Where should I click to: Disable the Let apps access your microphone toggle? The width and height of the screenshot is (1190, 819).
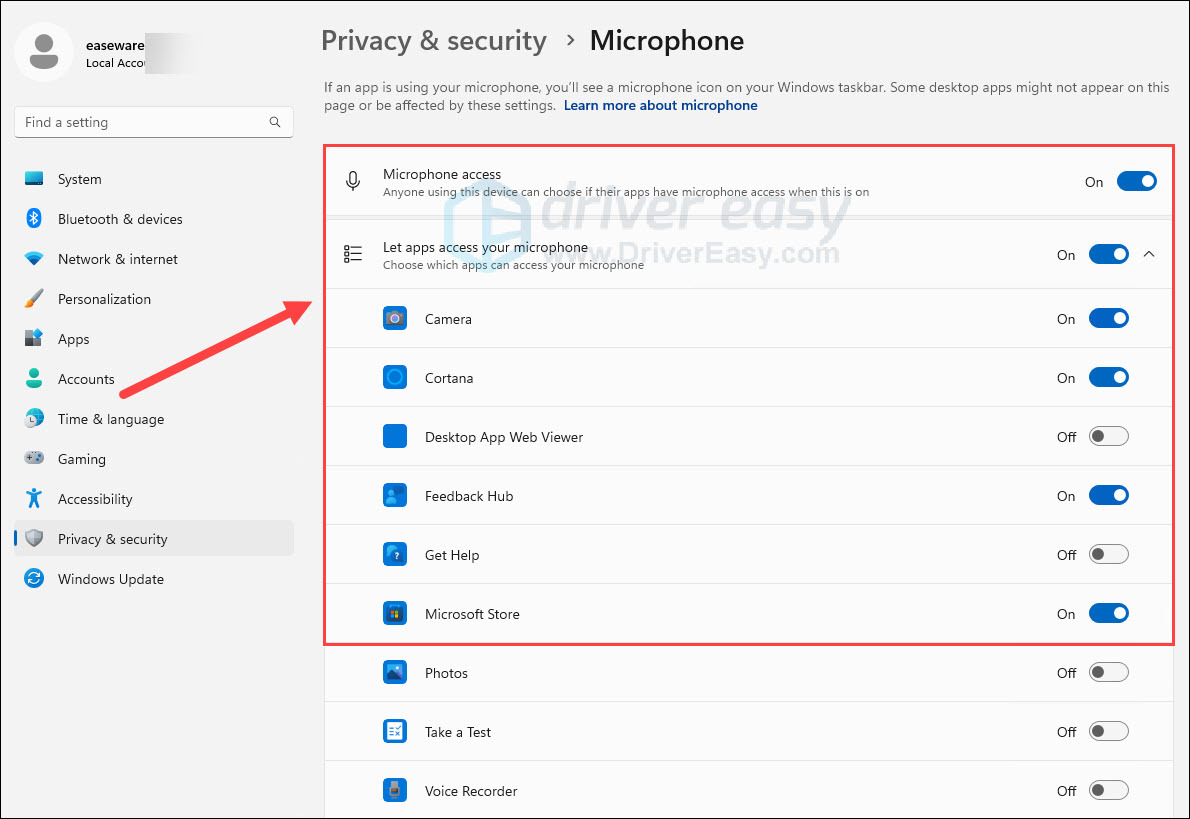[1108, 254]
